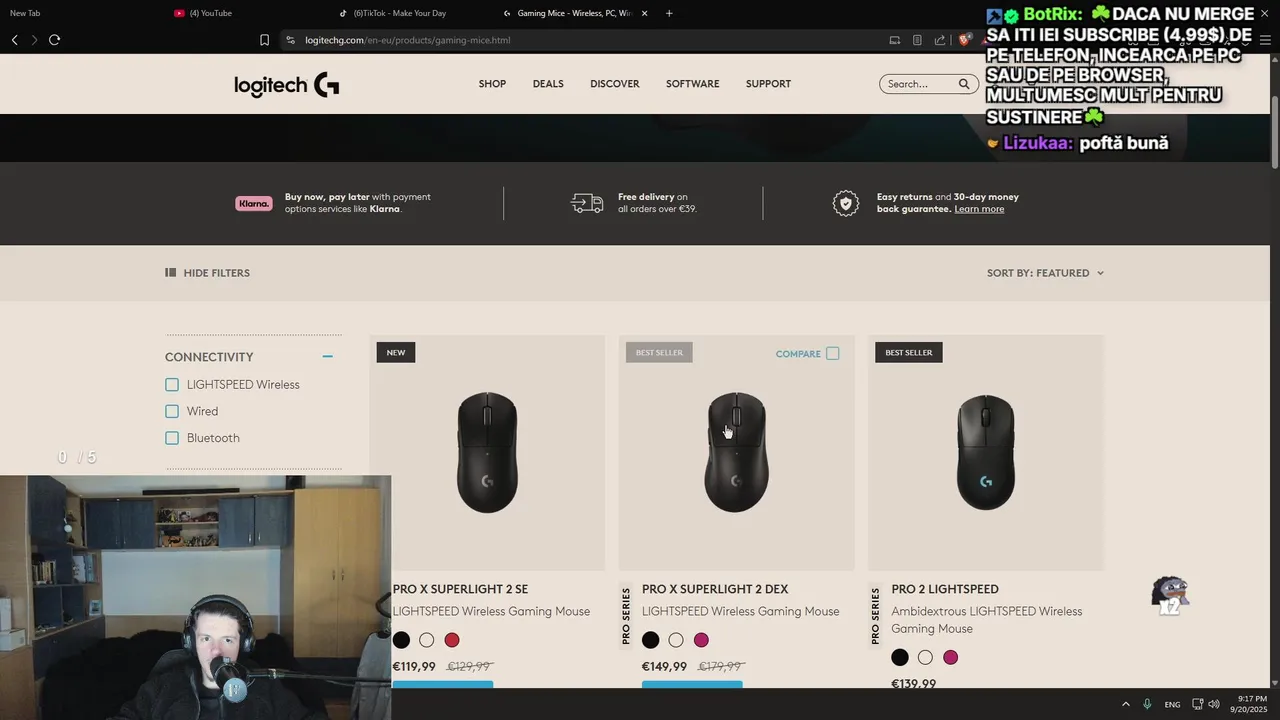Open site settings icon left of URL

pyautogui.click(x=290, y=40)
